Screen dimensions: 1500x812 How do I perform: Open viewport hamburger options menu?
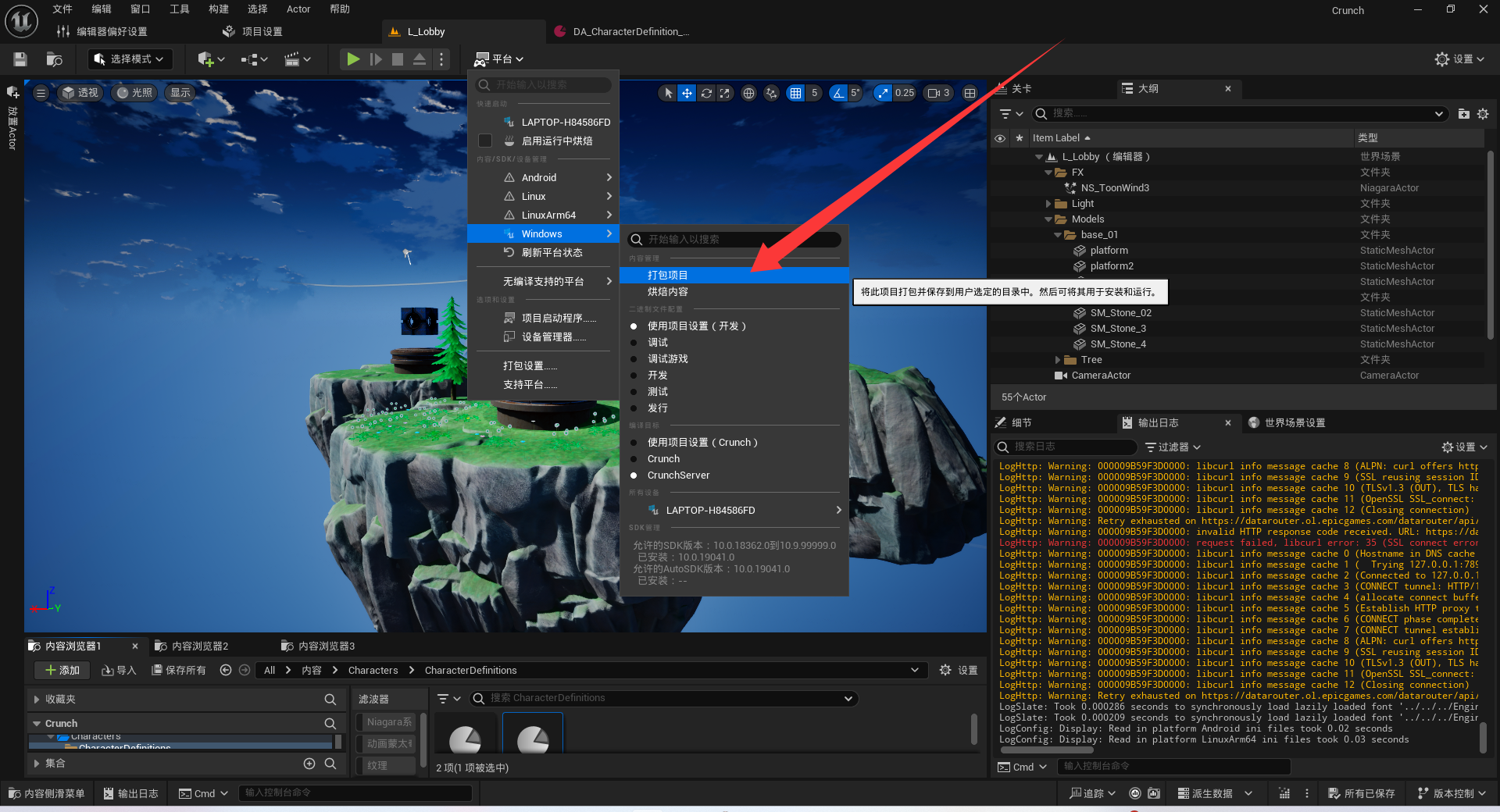click(41, 93)
